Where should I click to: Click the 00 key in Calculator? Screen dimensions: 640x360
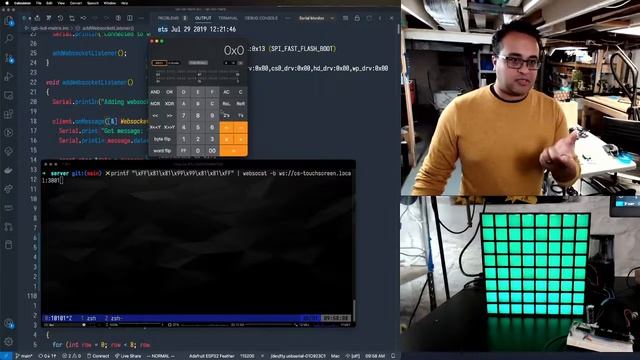pyautogui.click(x=212, y=151)
